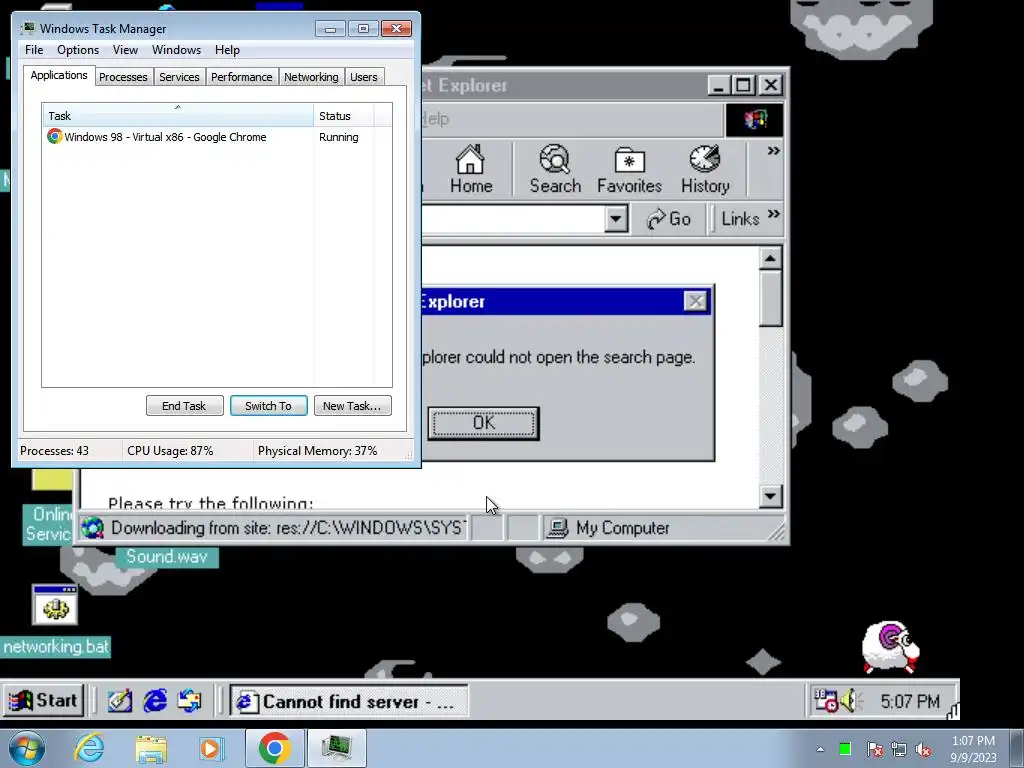Click the End Task button

pos(184,406)
